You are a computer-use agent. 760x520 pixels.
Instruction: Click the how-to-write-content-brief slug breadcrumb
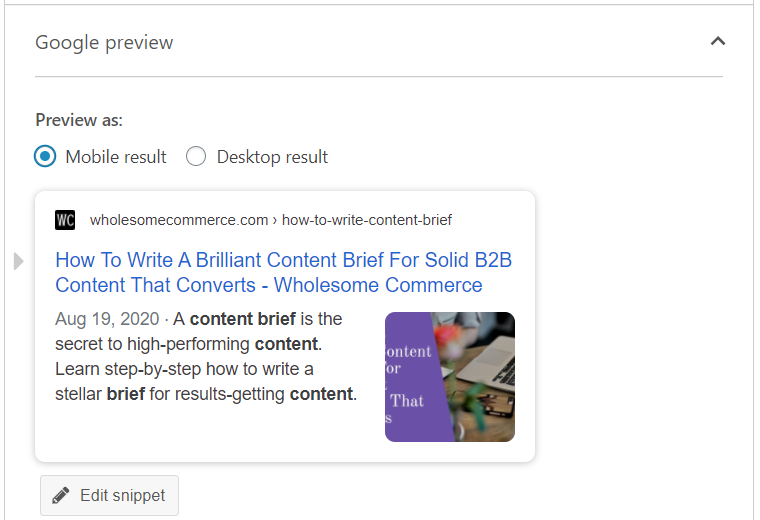[x=367, y=220]
